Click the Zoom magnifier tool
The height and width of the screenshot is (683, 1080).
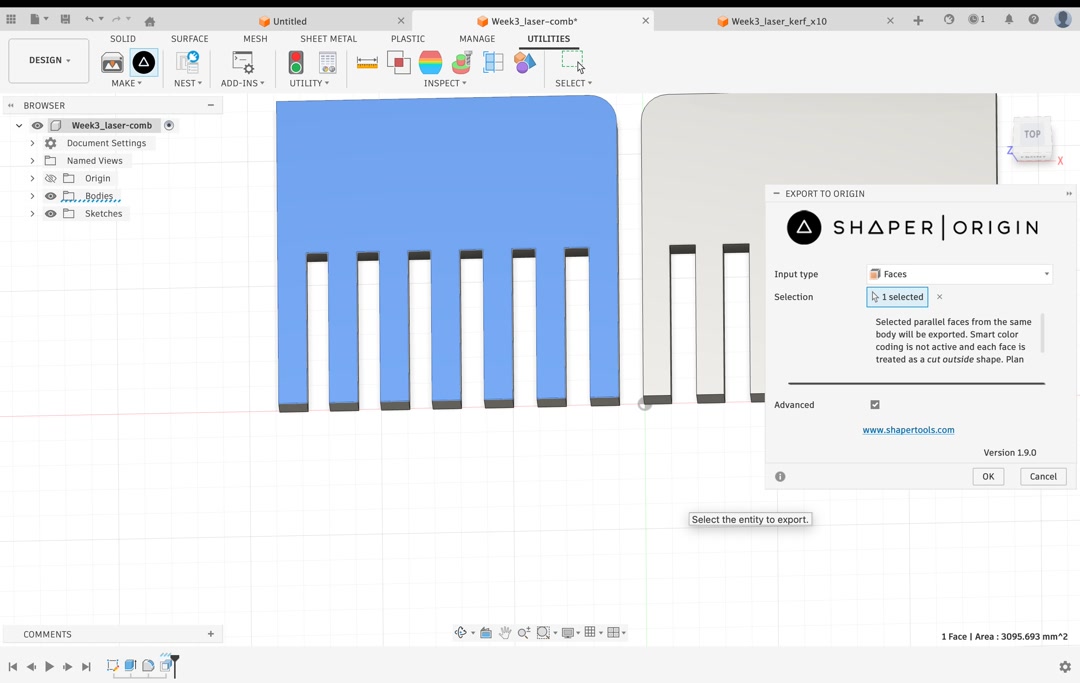[523, 632]
